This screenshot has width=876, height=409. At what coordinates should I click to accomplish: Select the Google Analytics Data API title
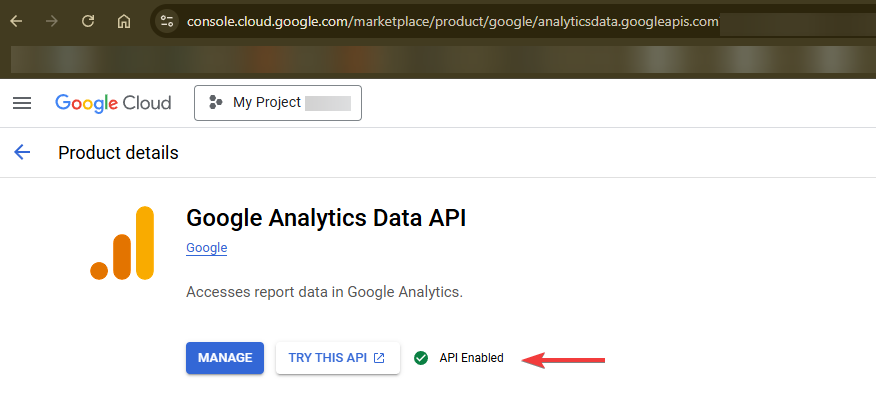tap(326, 218)
